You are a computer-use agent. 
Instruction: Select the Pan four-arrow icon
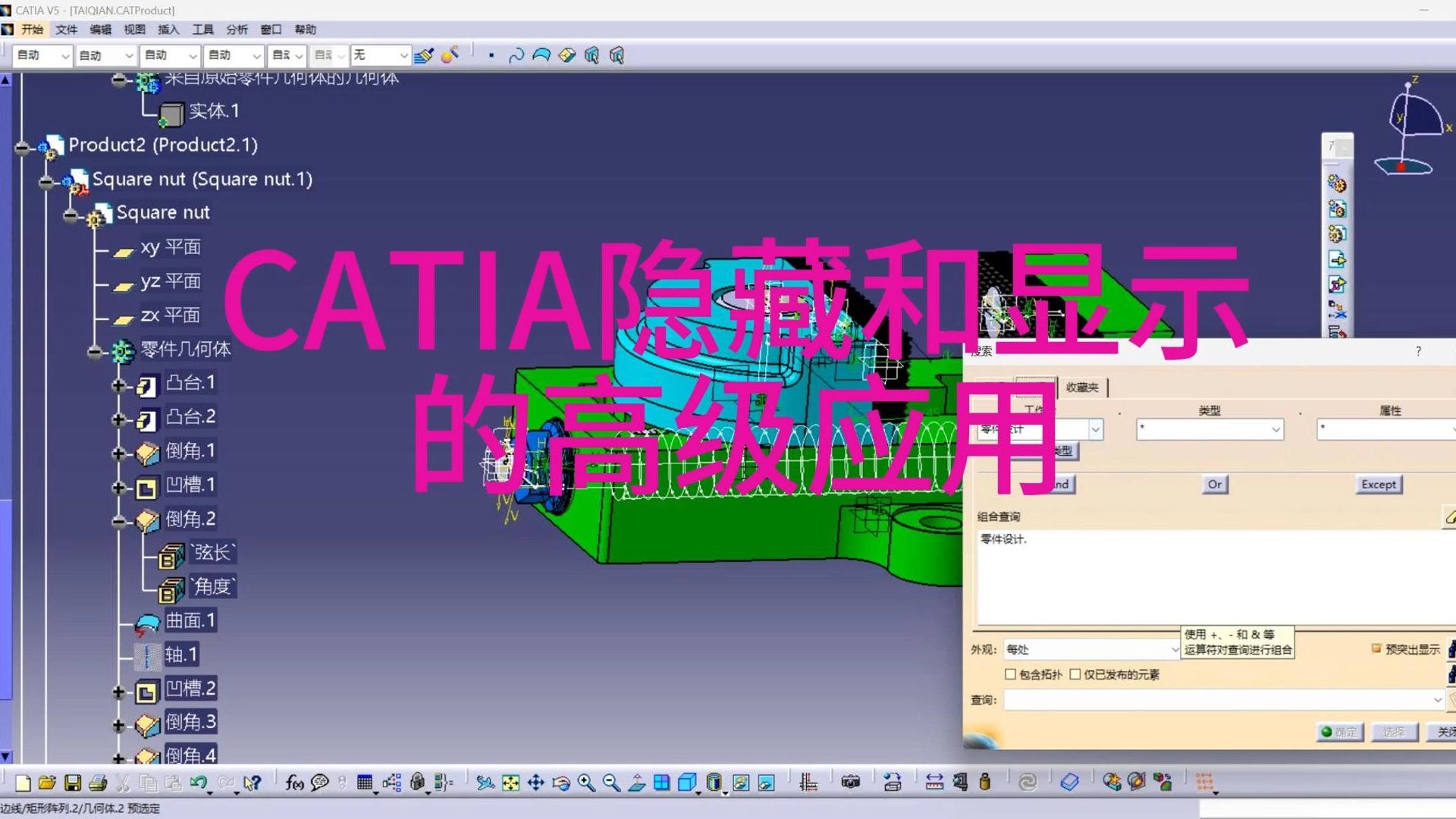536,783
